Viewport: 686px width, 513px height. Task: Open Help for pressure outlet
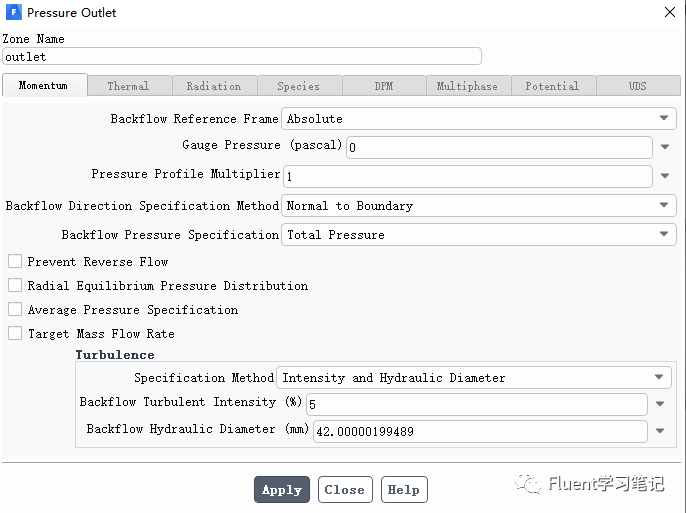click(x=404, y=489)
